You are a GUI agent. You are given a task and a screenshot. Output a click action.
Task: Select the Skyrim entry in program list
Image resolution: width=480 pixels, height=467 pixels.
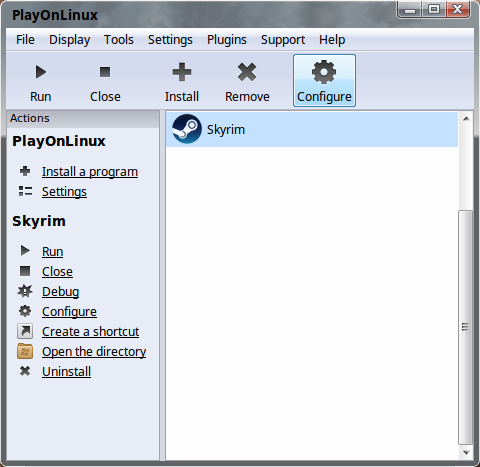(312, 129)
